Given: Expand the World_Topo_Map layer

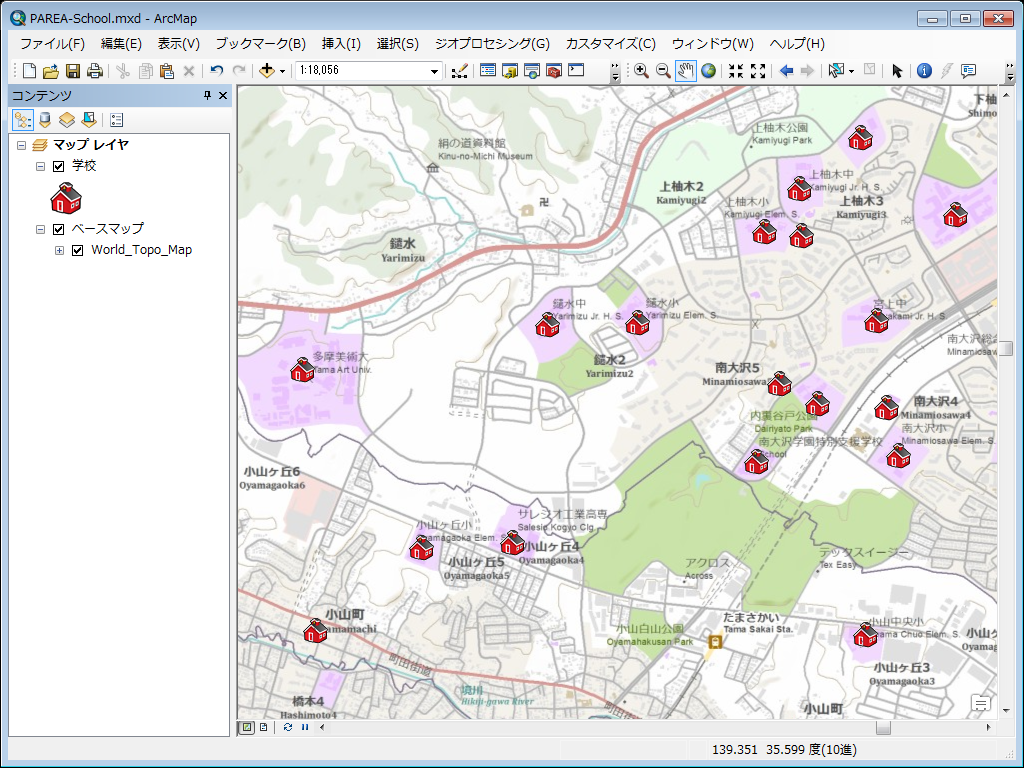Looking at the screenshot, I should (x=59, y=250).
